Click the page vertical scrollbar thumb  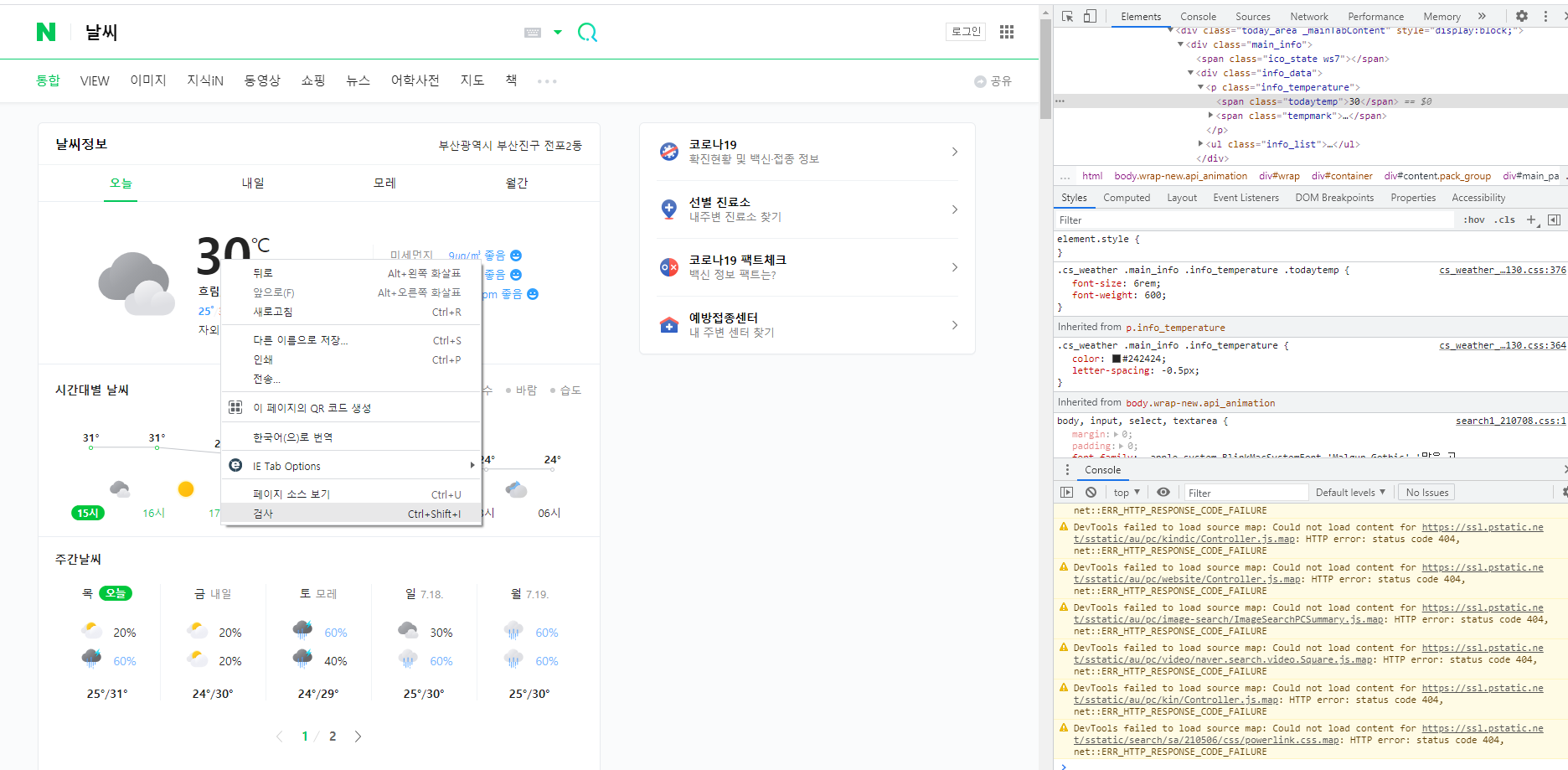(1045, 68)
